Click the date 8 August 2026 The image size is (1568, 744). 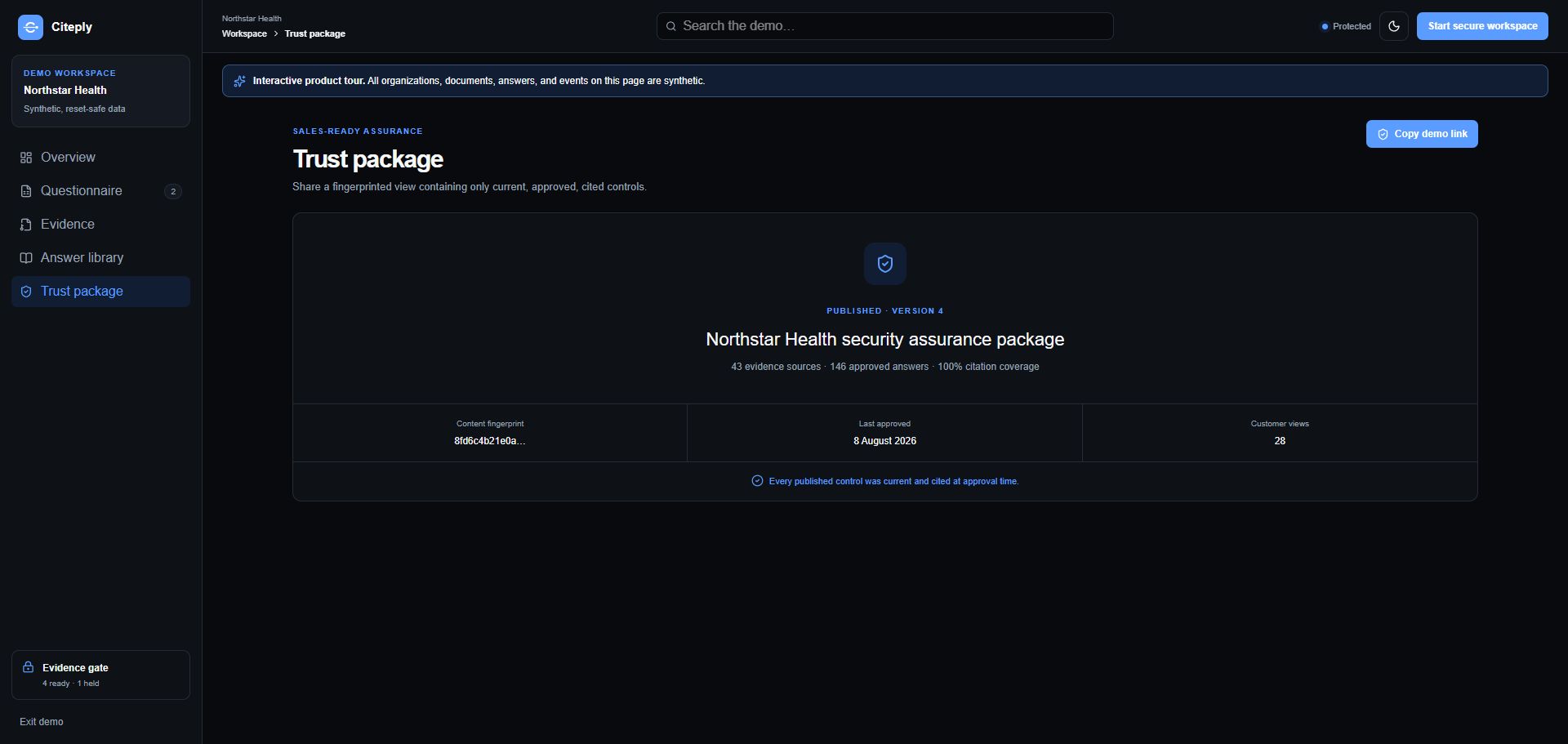point(884,441)
